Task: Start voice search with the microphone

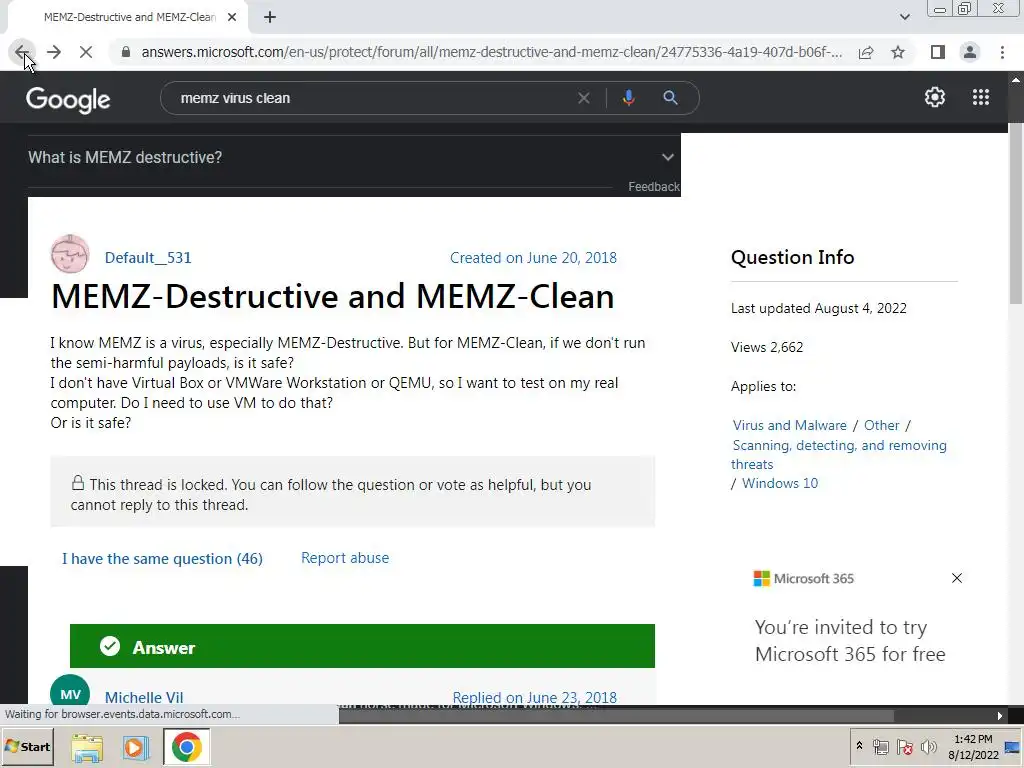Action: click(628, 98)
